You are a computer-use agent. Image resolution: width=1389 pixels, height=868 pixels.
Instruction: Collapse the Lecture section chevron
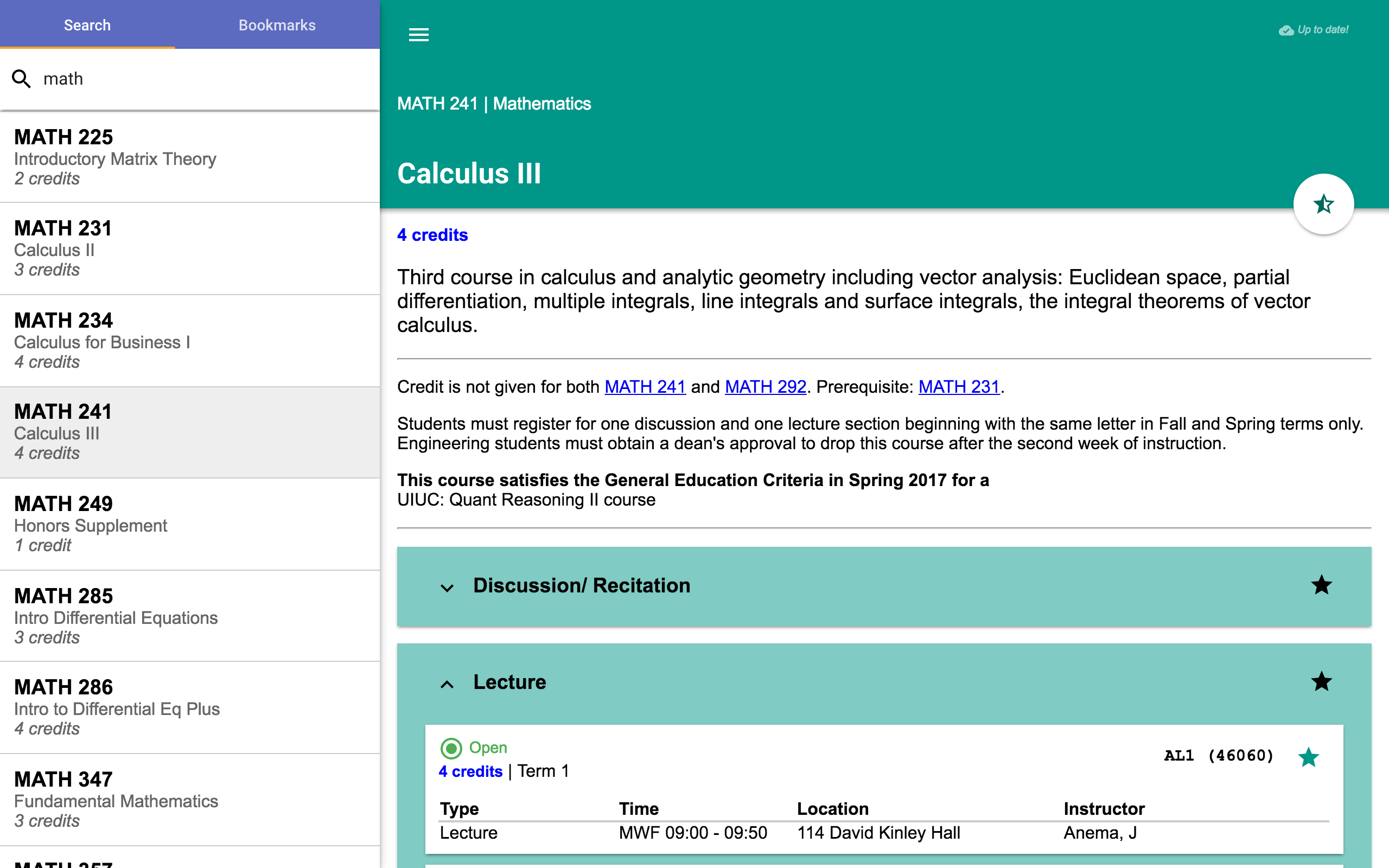coord(447,681)
